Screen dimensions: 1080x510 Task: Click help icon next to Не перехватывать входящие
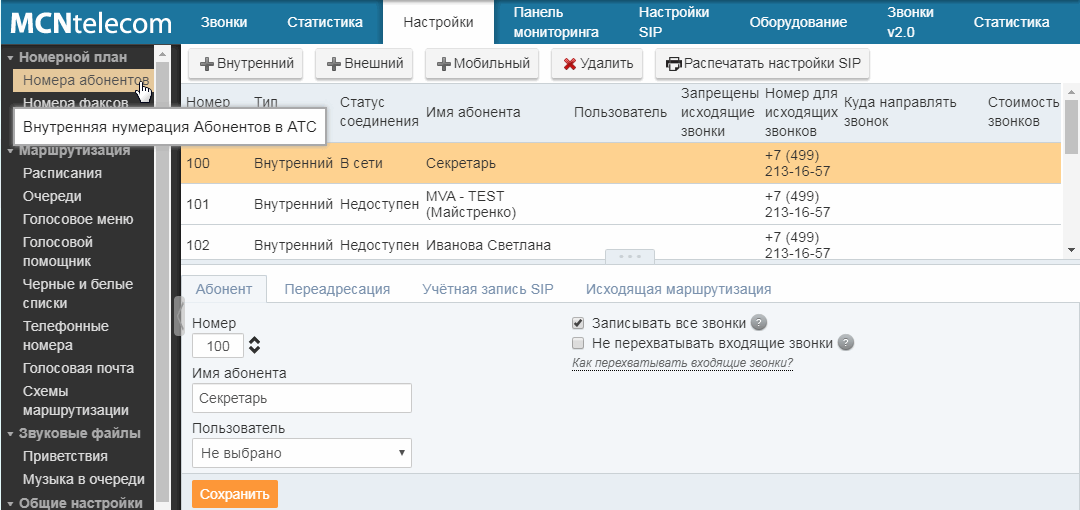[x=845, y=343]
